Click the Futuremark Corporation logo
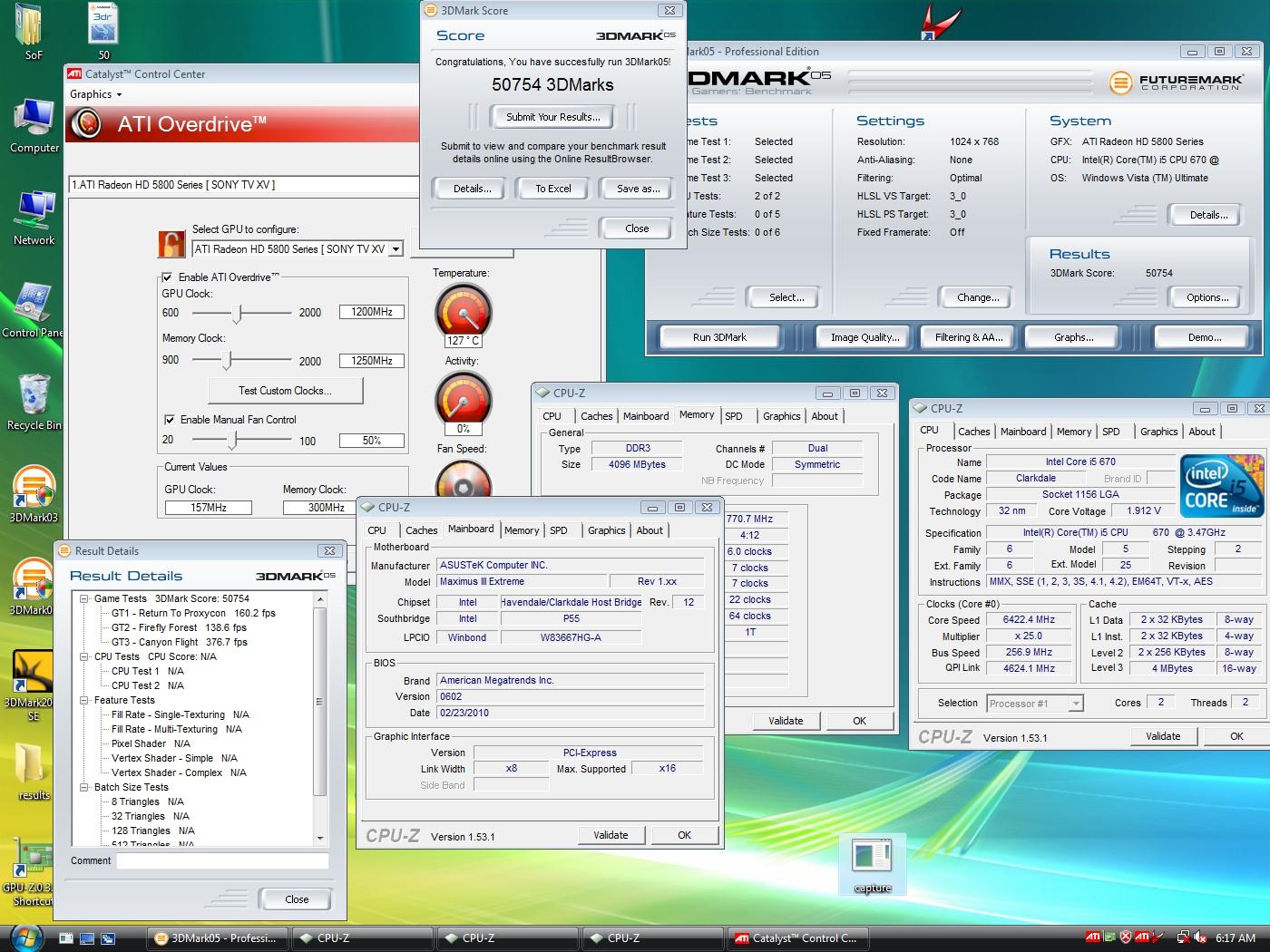The height and width of the screenshot is (952, 1270). tap(1177, 83)
